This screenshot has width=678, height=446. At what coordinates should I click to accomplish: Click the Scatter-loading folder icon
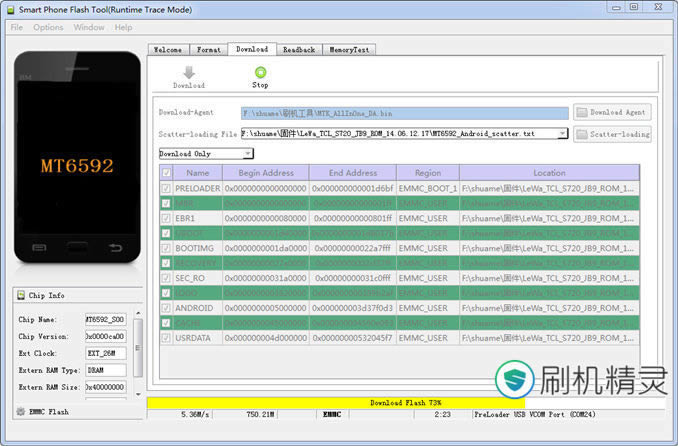coord(581,133)
